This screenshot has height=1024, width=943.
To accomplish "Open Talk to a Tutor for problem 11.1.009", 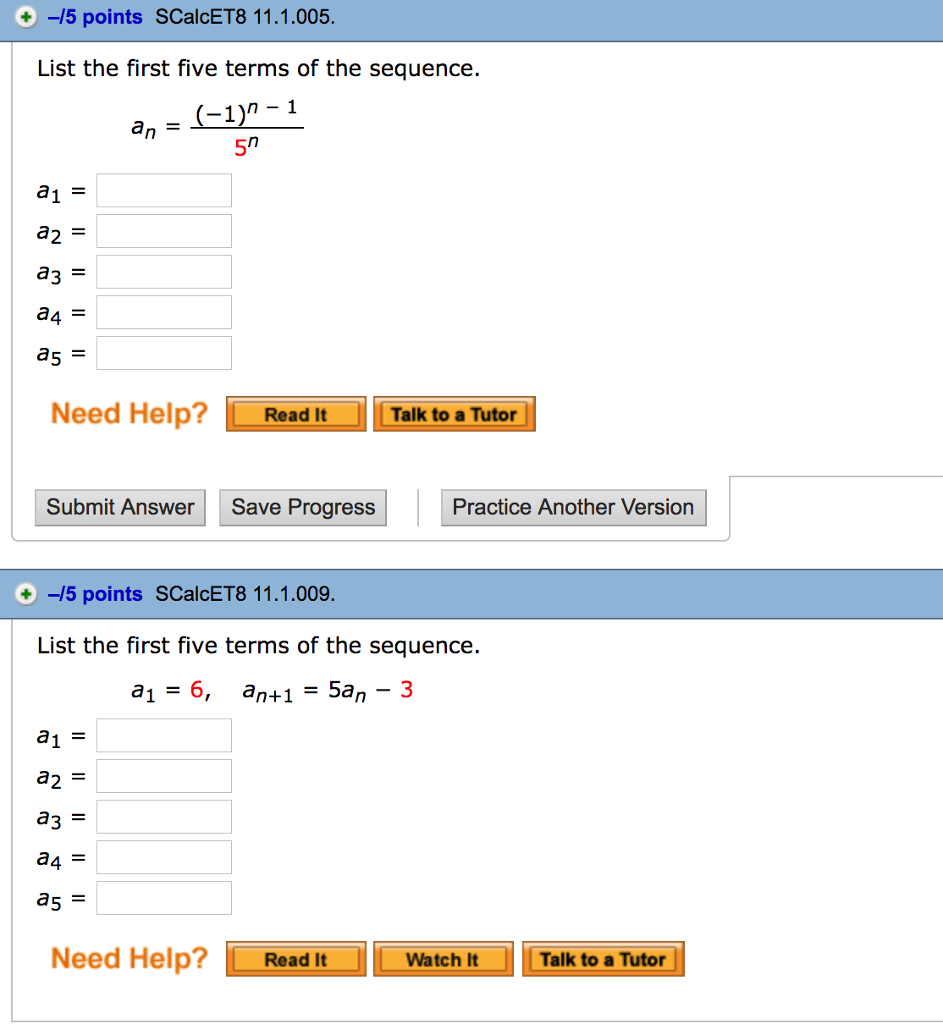I will click(602, 958).
